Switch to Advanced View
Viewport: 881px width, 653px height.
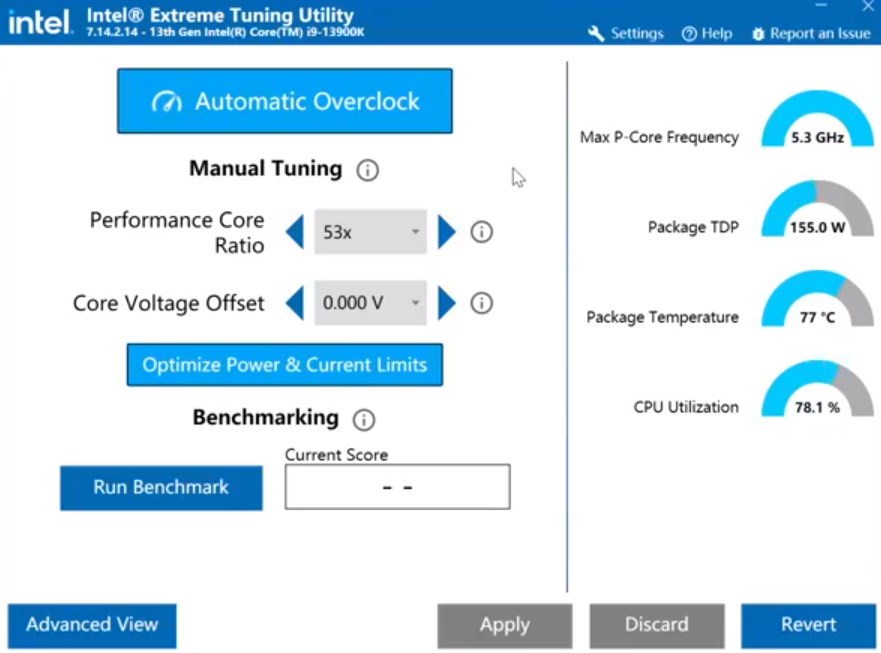[x=92, y=625]
